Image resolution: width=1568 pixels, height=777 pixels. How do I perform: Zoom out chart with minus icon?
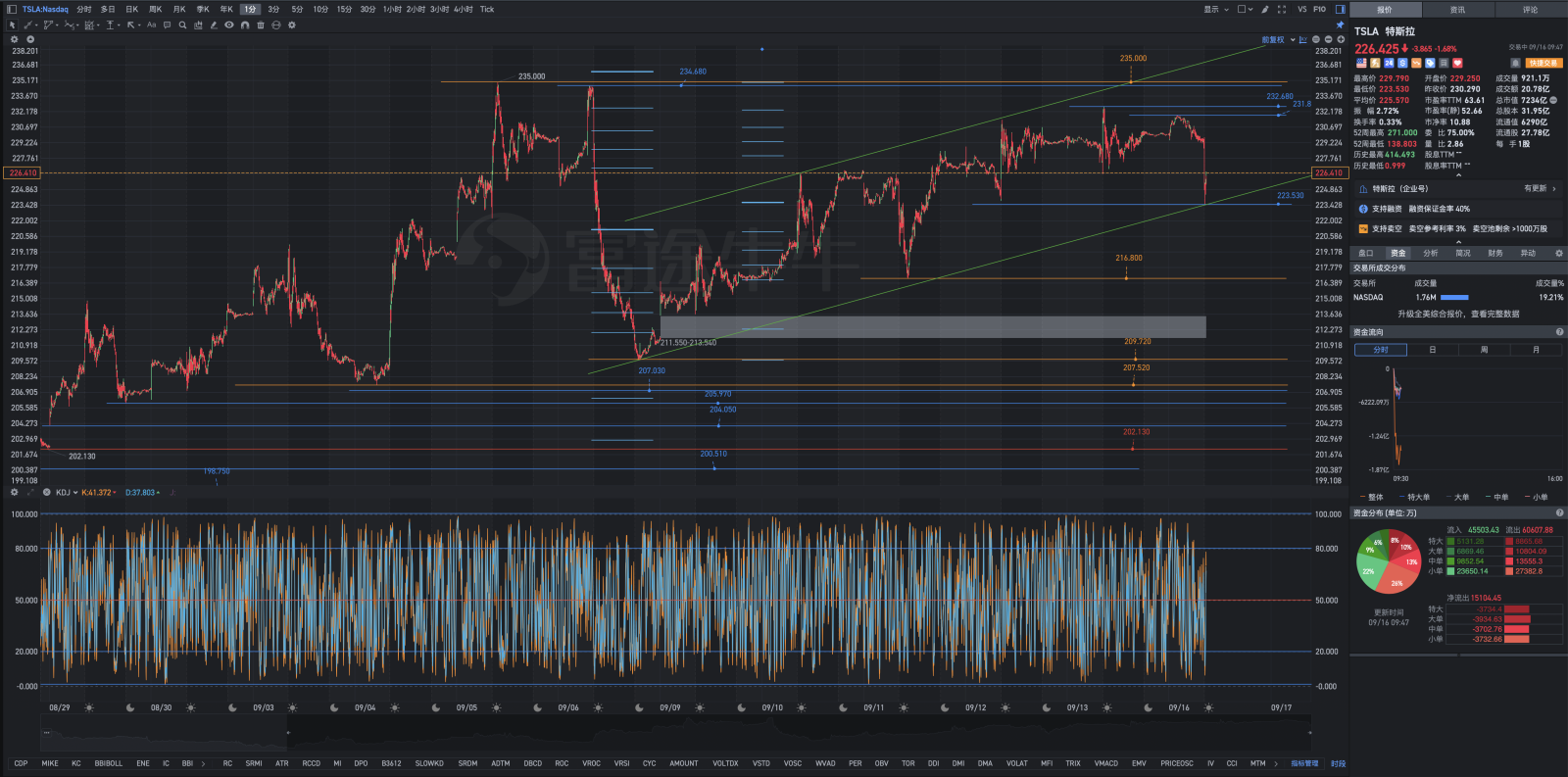(1328, 39)
